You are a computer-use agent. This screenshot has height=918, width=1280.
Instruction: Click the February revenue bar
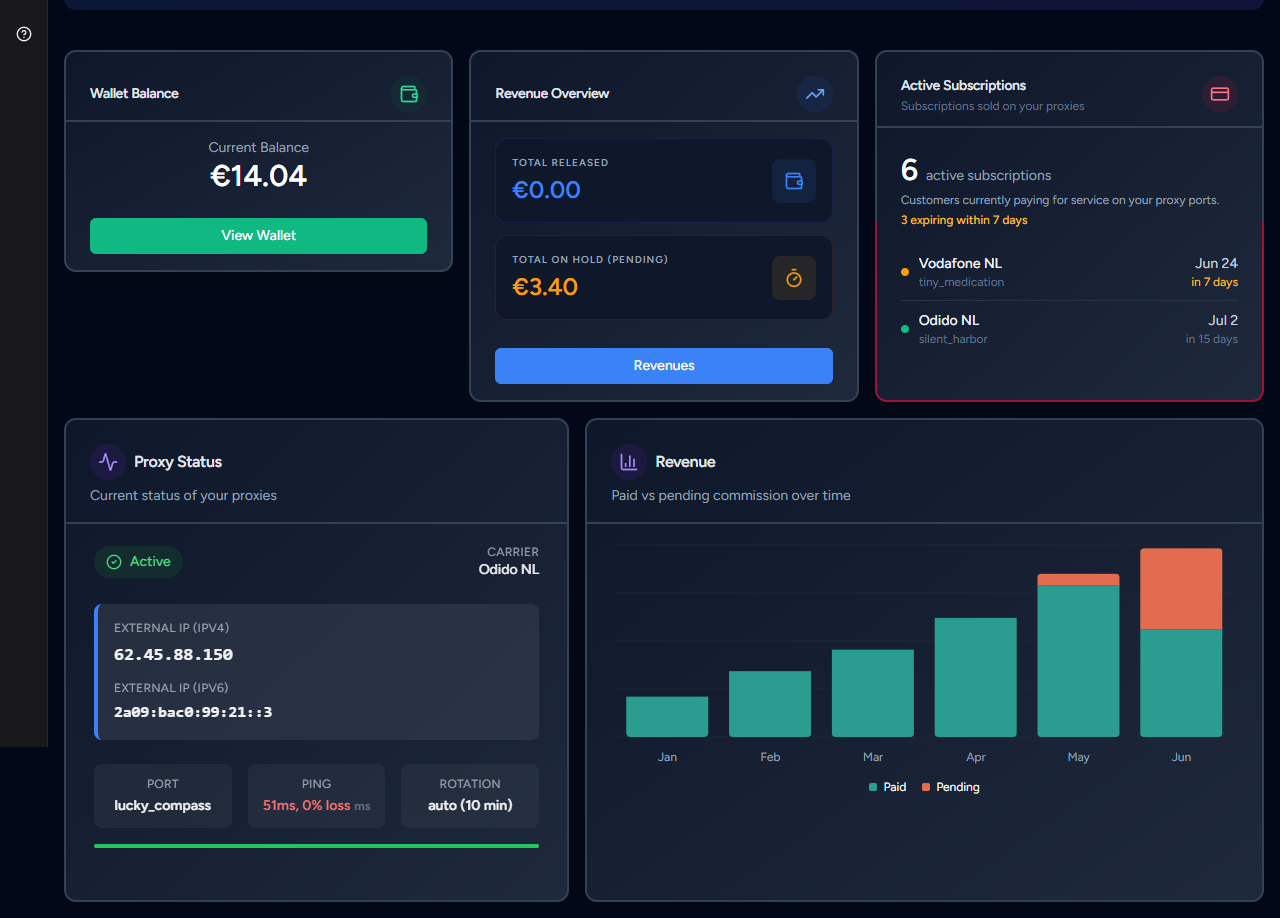[770, 704]
